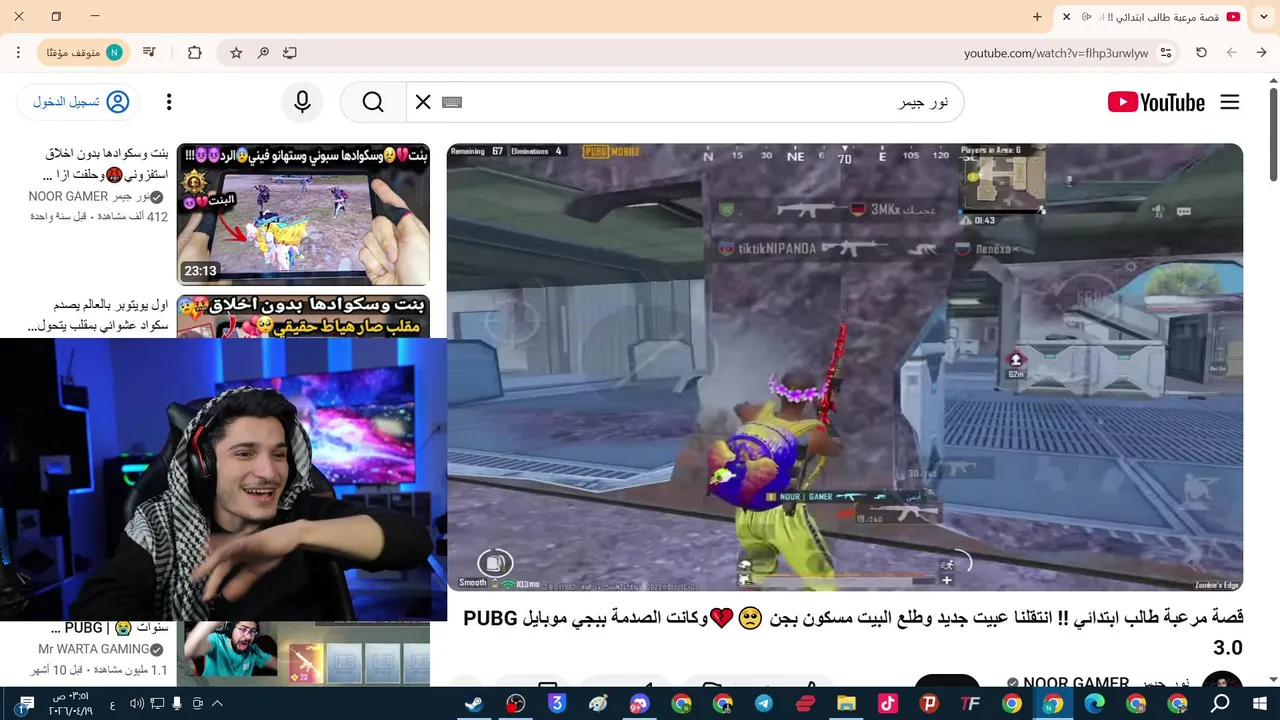
Task: Open a new browser tab with plus
Action: coord(1037,17)
